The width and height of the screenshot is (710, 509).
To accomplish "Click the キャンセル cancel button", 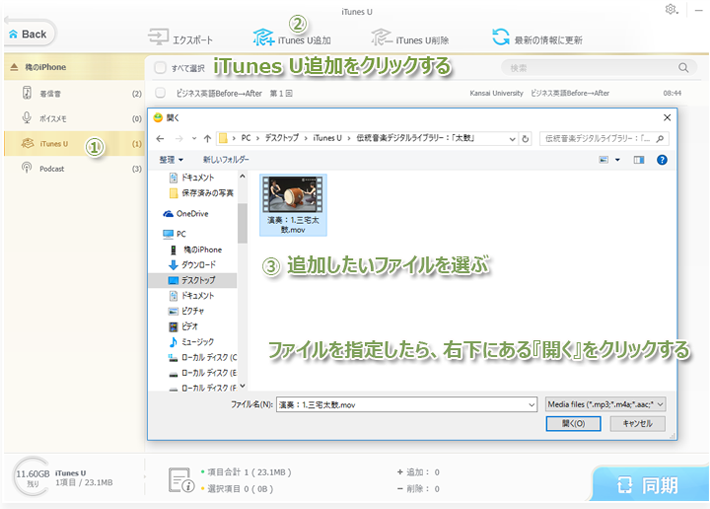I will (x=638, y=423).
